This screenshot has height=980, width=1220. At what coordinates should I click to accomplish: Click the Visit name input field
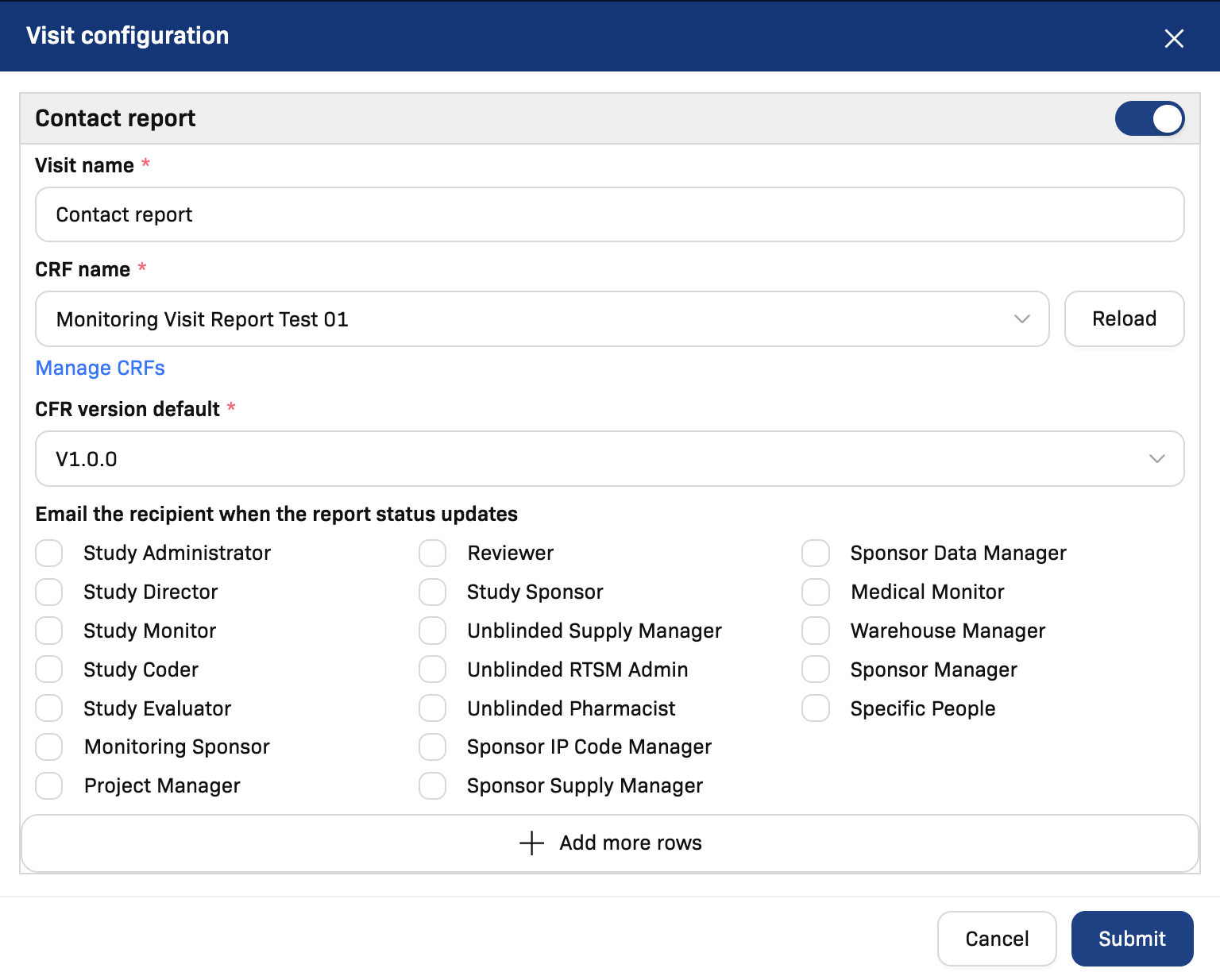(x=609, y=214)
